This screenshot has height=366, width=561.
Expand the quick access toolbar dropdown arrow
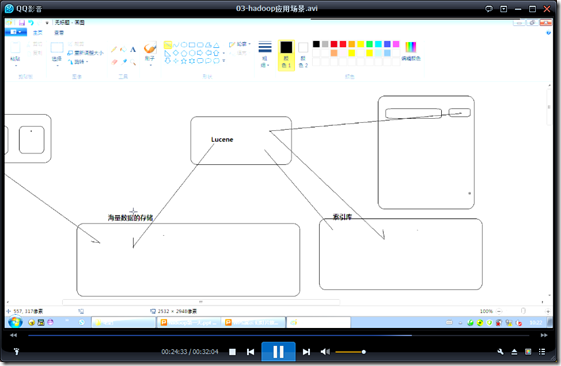[x=47, y=23]
